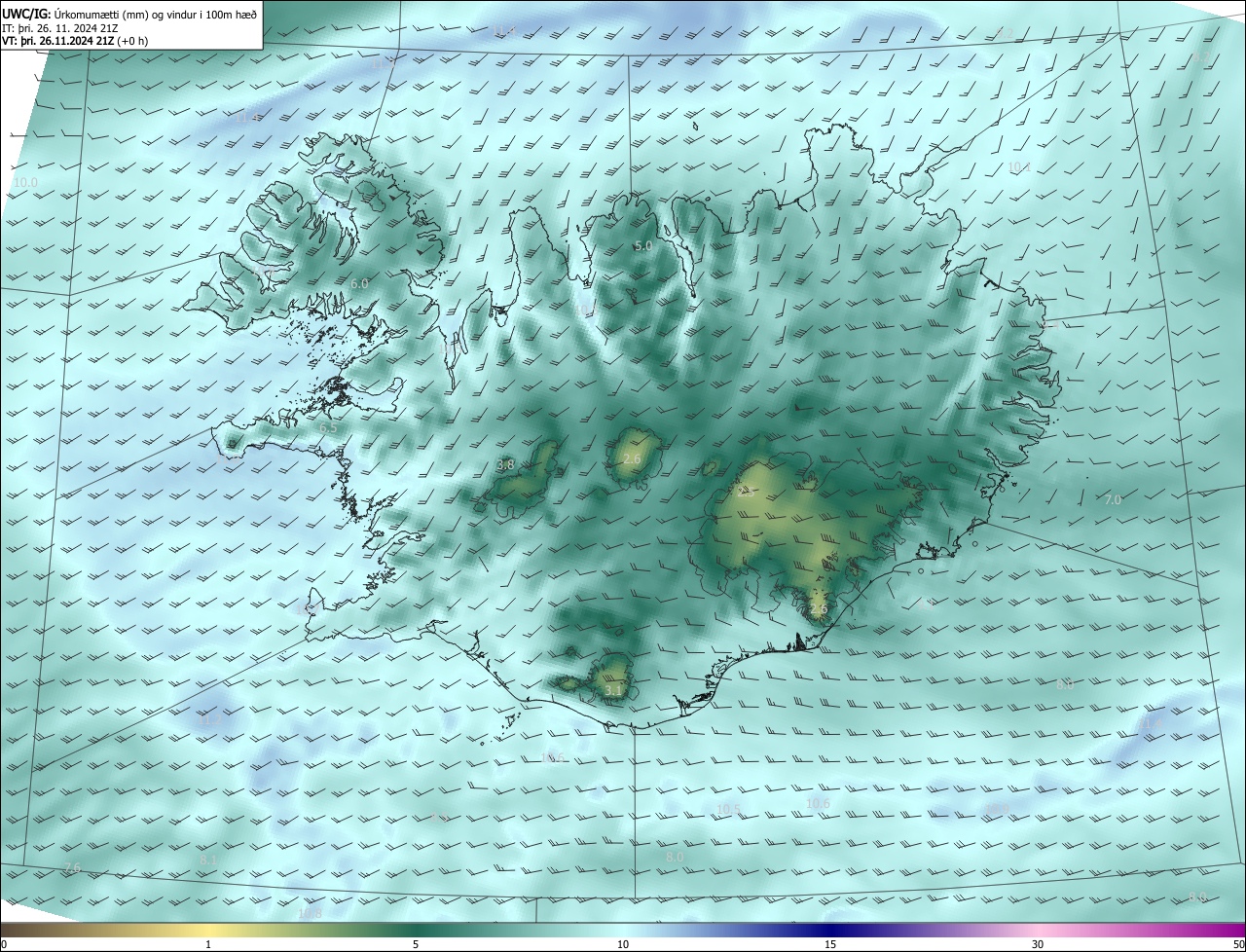Click the '50' tick on the color scale
This screenshot has width=1246, height=952.
tap(1238, 944)
